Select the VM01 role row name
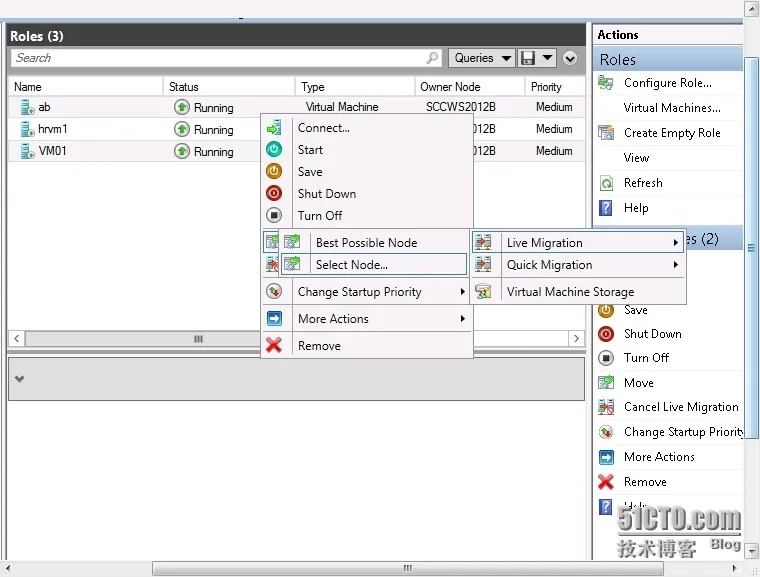The image size is (760, 577). [x=52, y=151]
